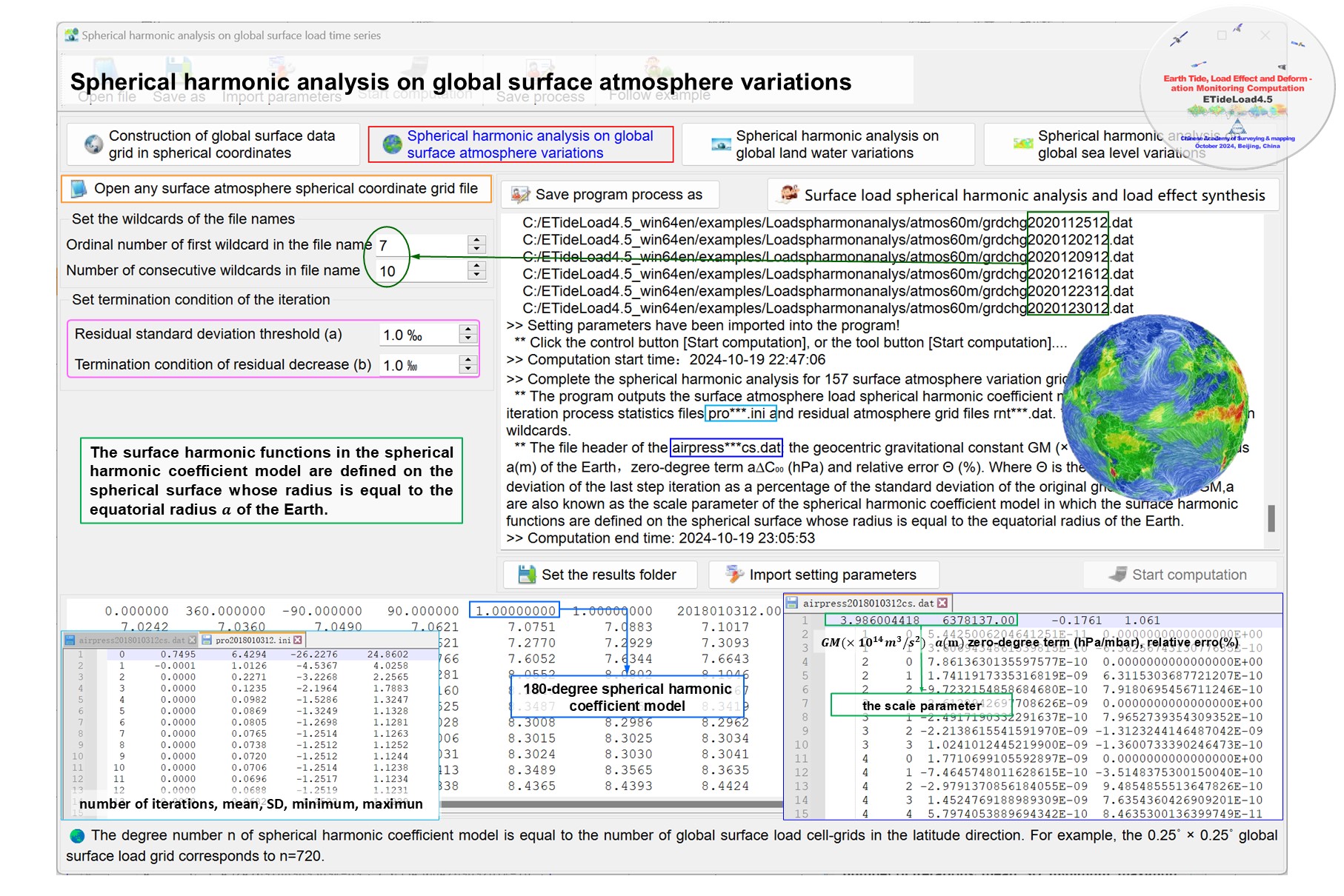This screenshot has height=896, width=1344.
Task: Close the pro2018010312.ini tab
Action: [x=298, y=640]
